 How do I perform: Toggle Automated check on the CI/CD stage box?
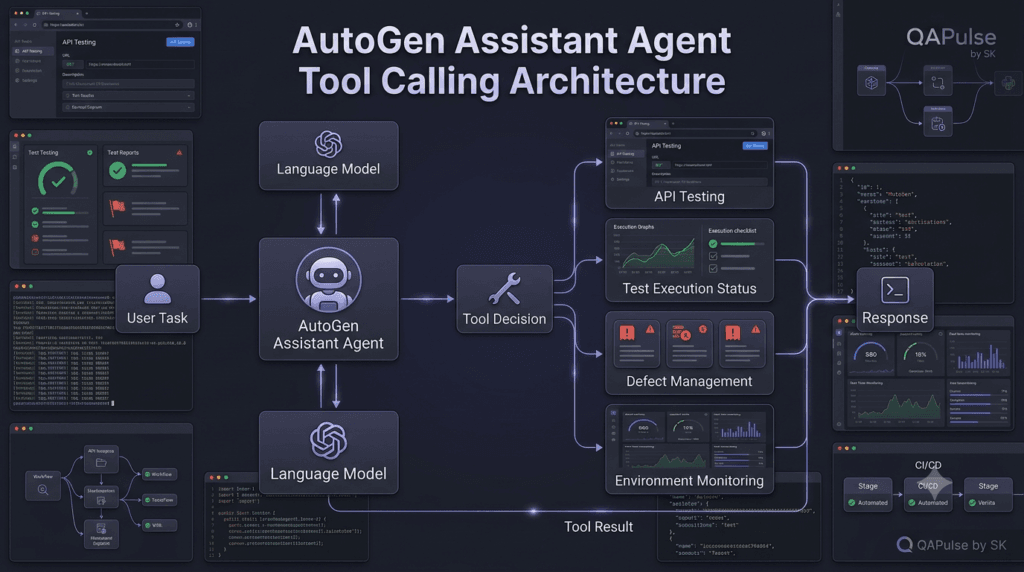pos(912,503)
